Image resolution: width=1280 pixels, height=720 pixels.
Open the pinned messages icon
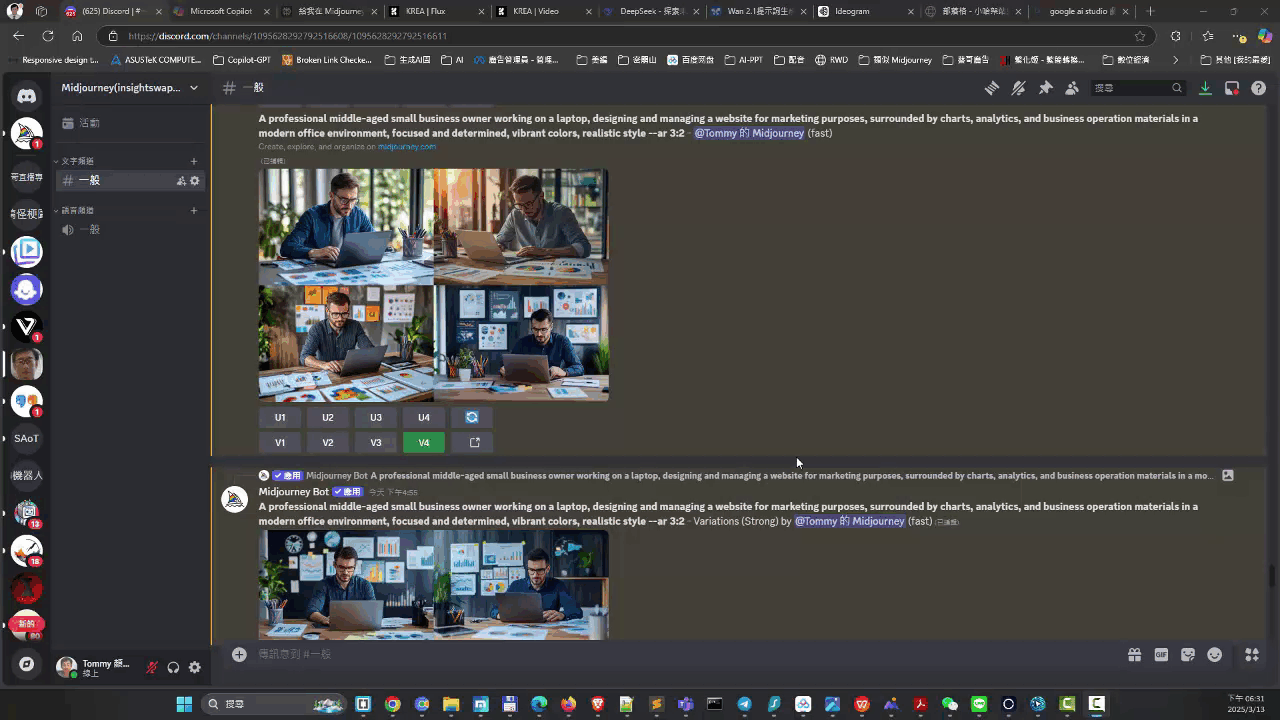(1045, 88)
